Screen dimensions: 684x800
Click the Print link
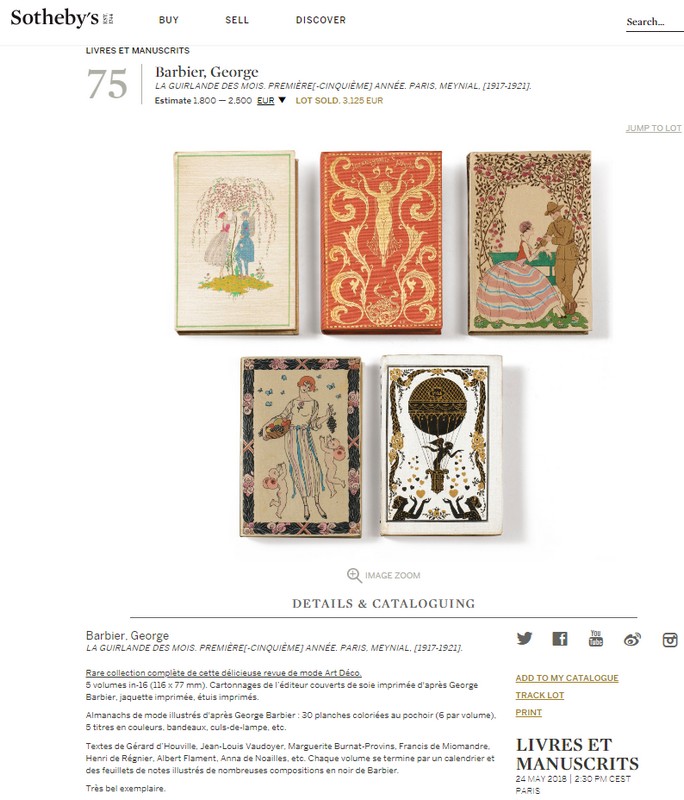pyautogui.click(x=528, y=712)
